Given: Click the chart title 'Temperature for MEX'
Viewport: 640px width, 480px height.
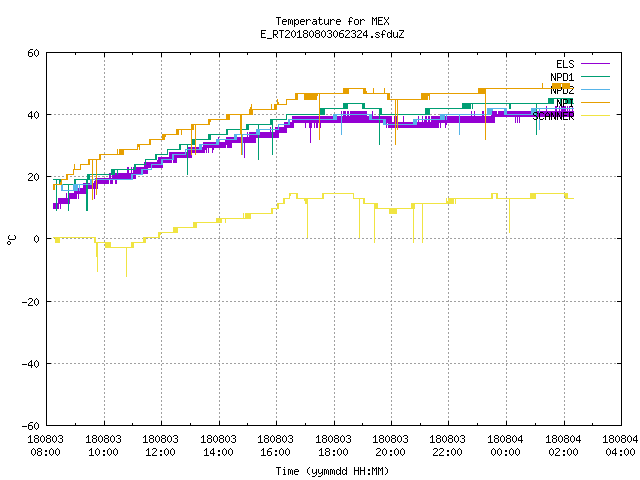Looking at the screenshot, I should [332, 21].
